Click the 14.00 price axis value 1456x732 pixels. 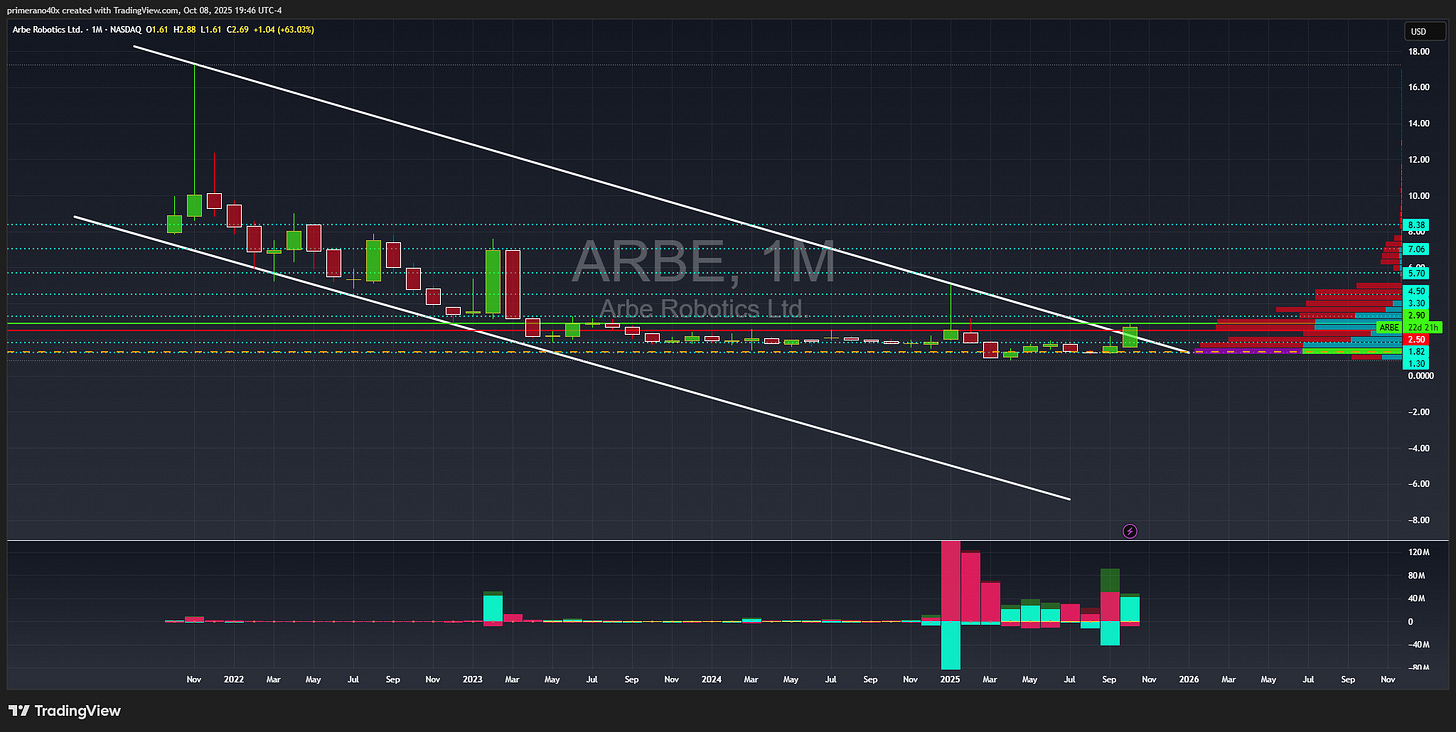pos(1417,123)
